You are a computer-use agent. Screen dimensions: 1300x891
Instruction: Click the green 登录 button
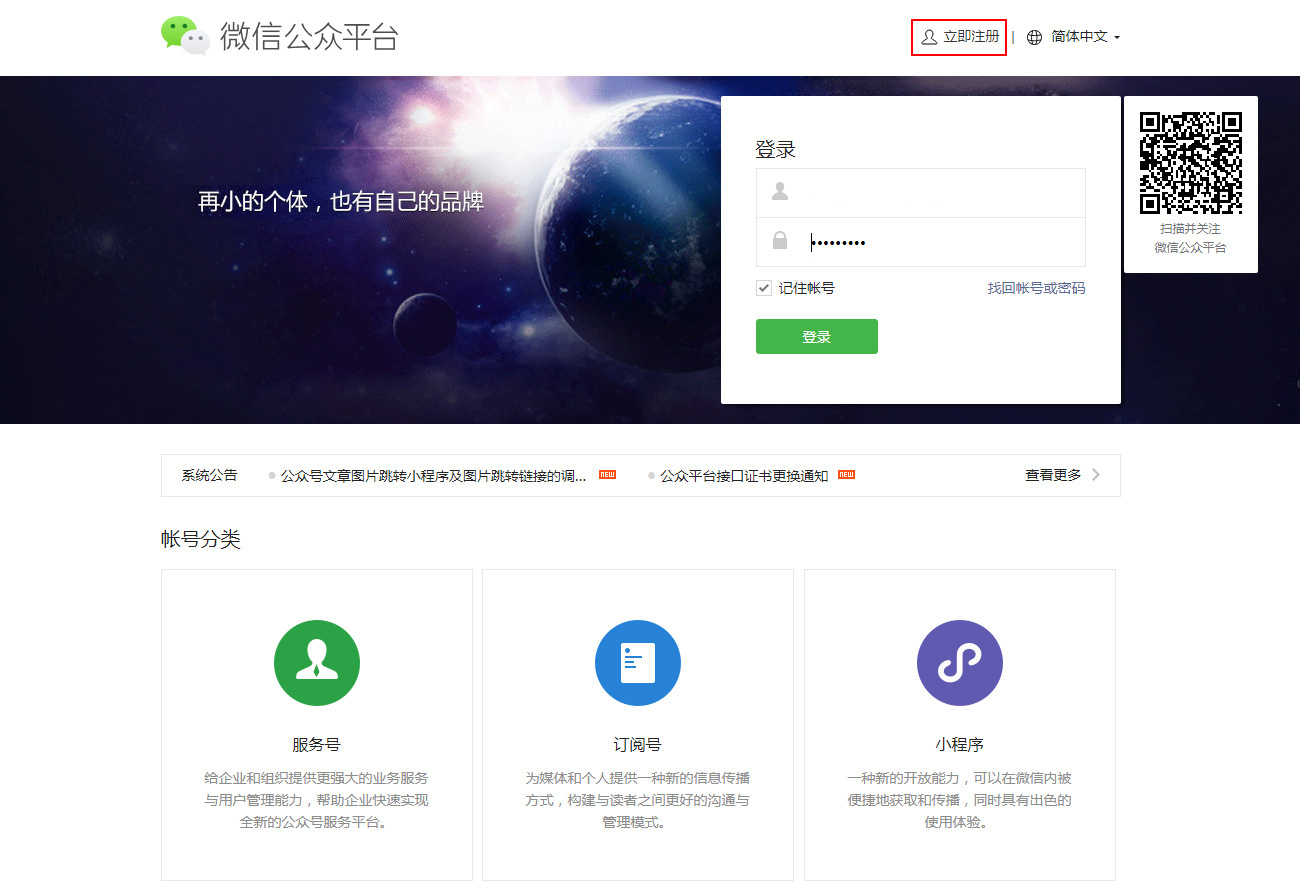[816, 337]
